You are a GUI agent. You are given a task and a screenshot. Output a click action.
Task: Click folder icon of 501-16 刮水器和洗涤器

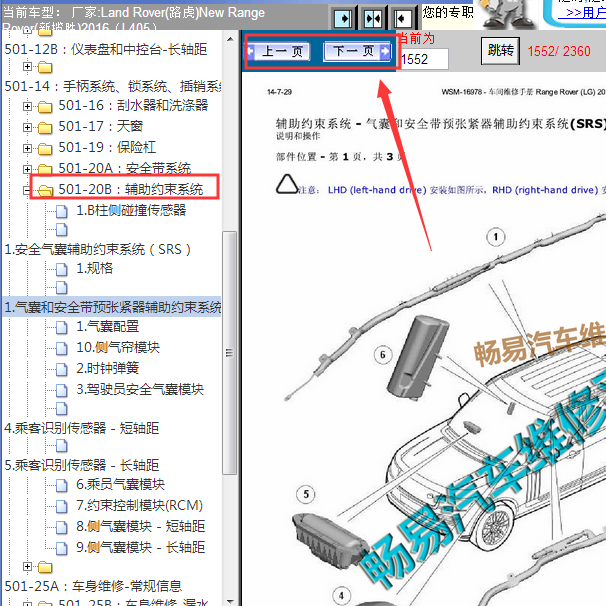tap(45, 106)
